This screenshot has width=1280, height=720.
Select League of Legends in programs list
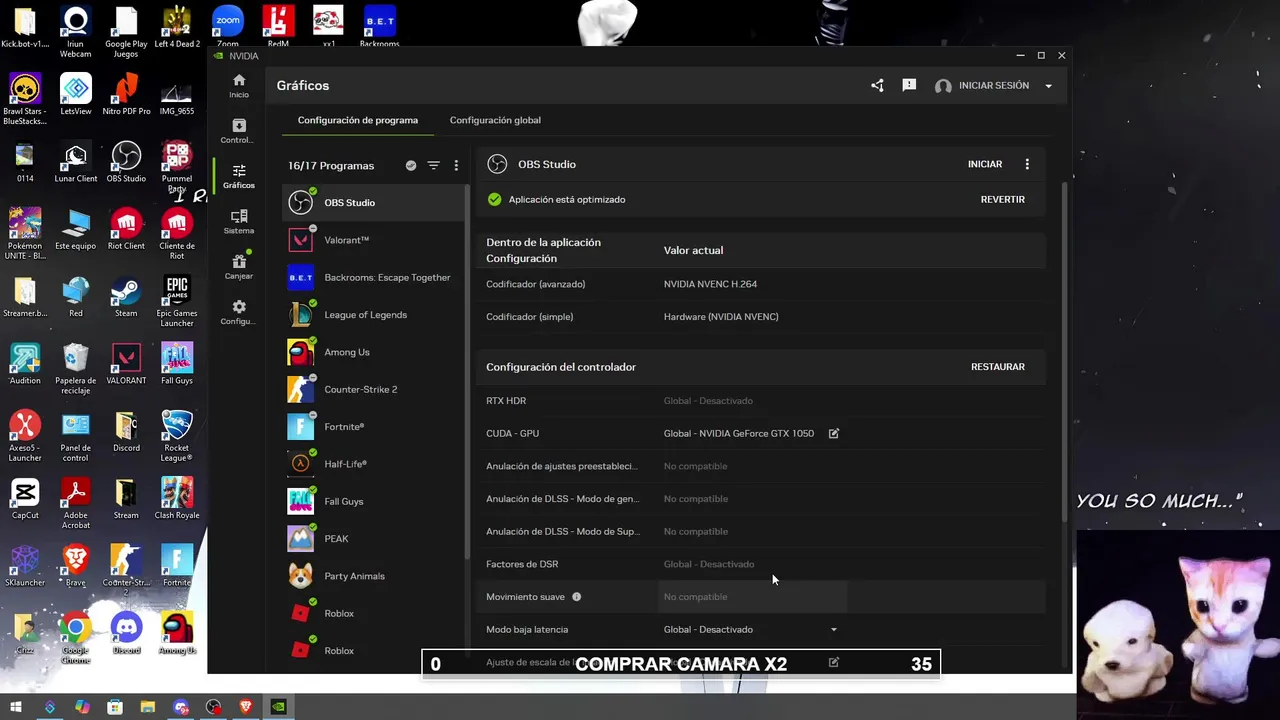pos(374,315)
